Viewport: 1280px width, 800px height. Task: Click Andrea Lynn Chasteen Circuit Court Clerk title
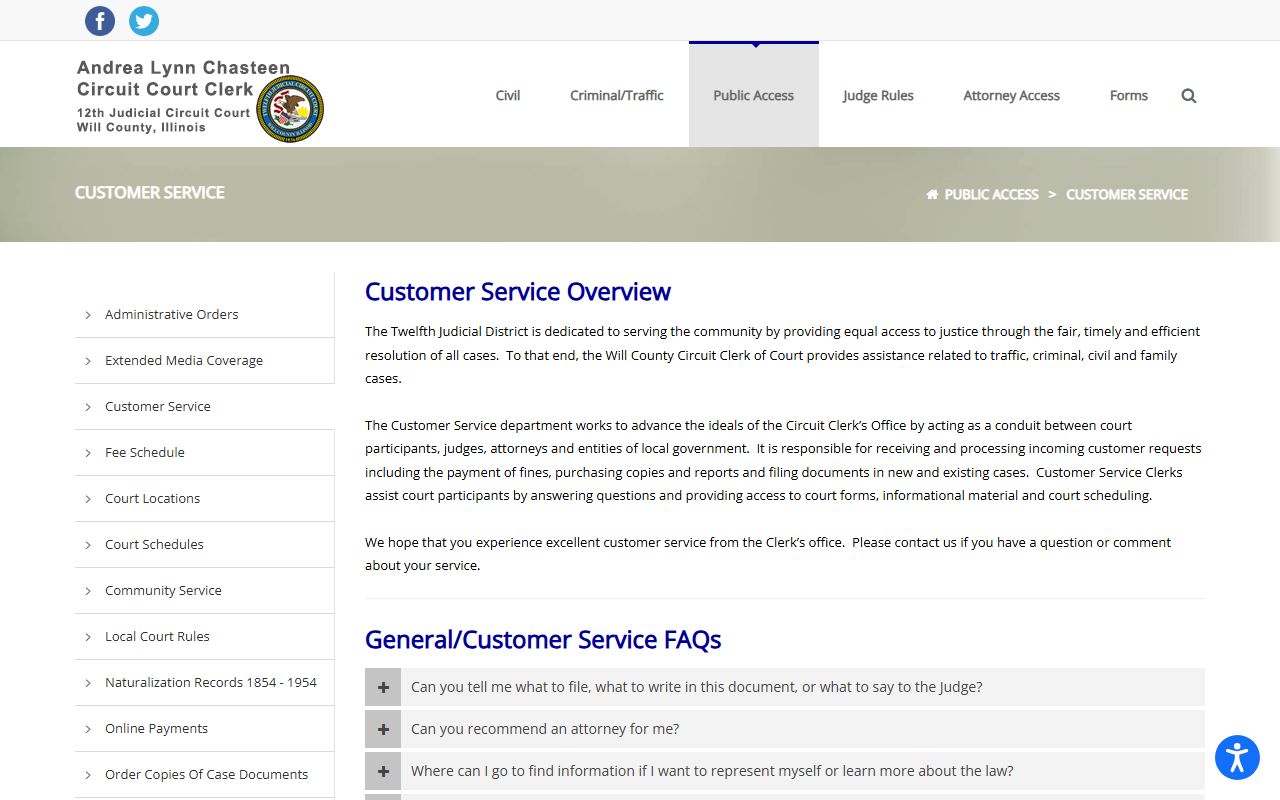tap(184, 78)
